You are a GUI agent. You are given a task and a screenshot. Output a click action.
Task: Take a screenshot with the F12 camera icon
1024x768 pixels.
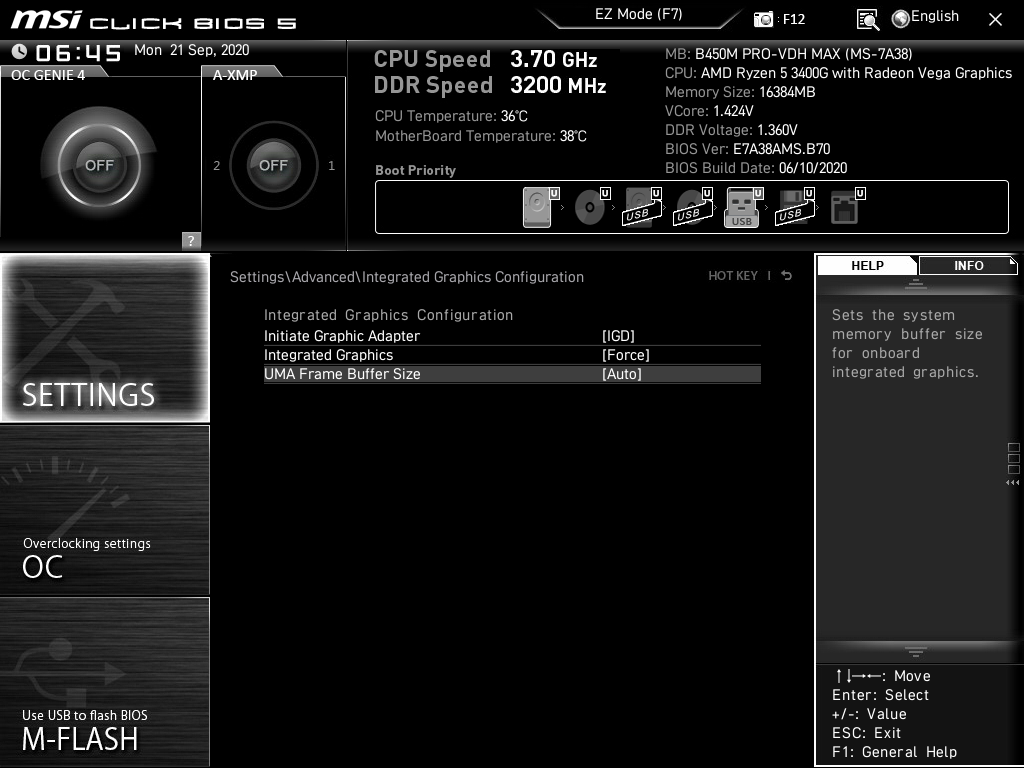coord(763,19)
